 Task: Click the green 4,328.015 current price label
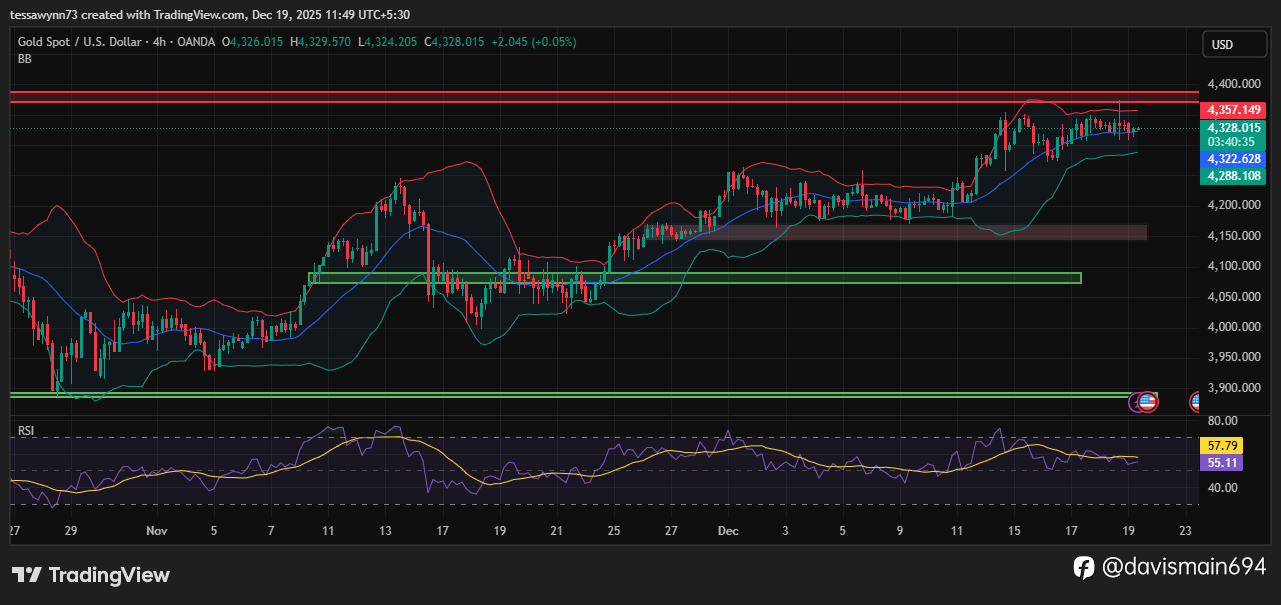(1234, 128)
